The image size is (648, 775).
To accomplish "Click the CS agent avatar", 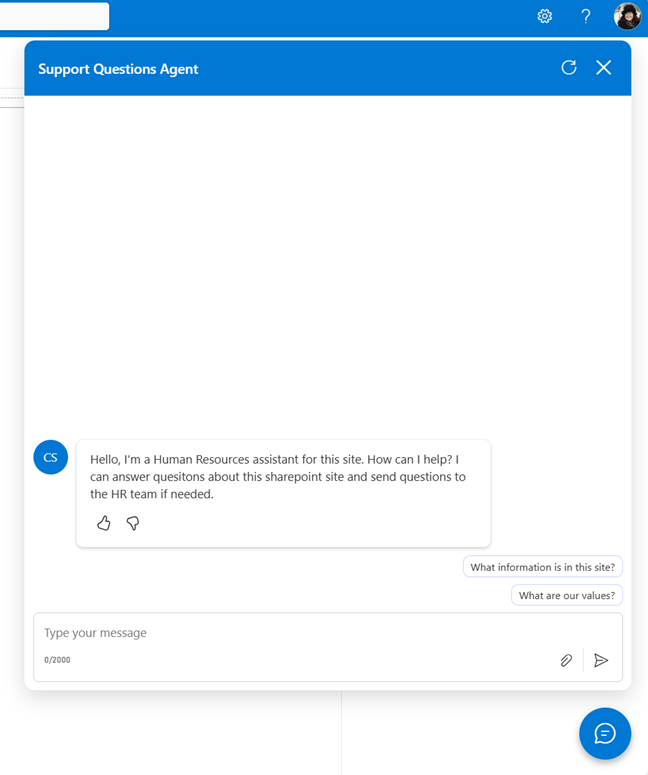I will pyautogui.click(x=51, y=457).
